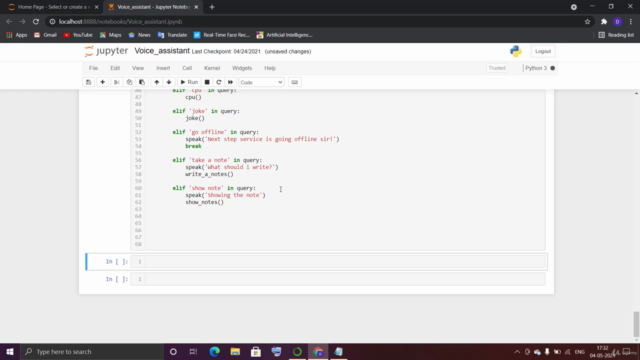Viewport: 640px width, 360px height.
Task: Open File Explorer from the taskbar
Action: [x=235, y=351]
